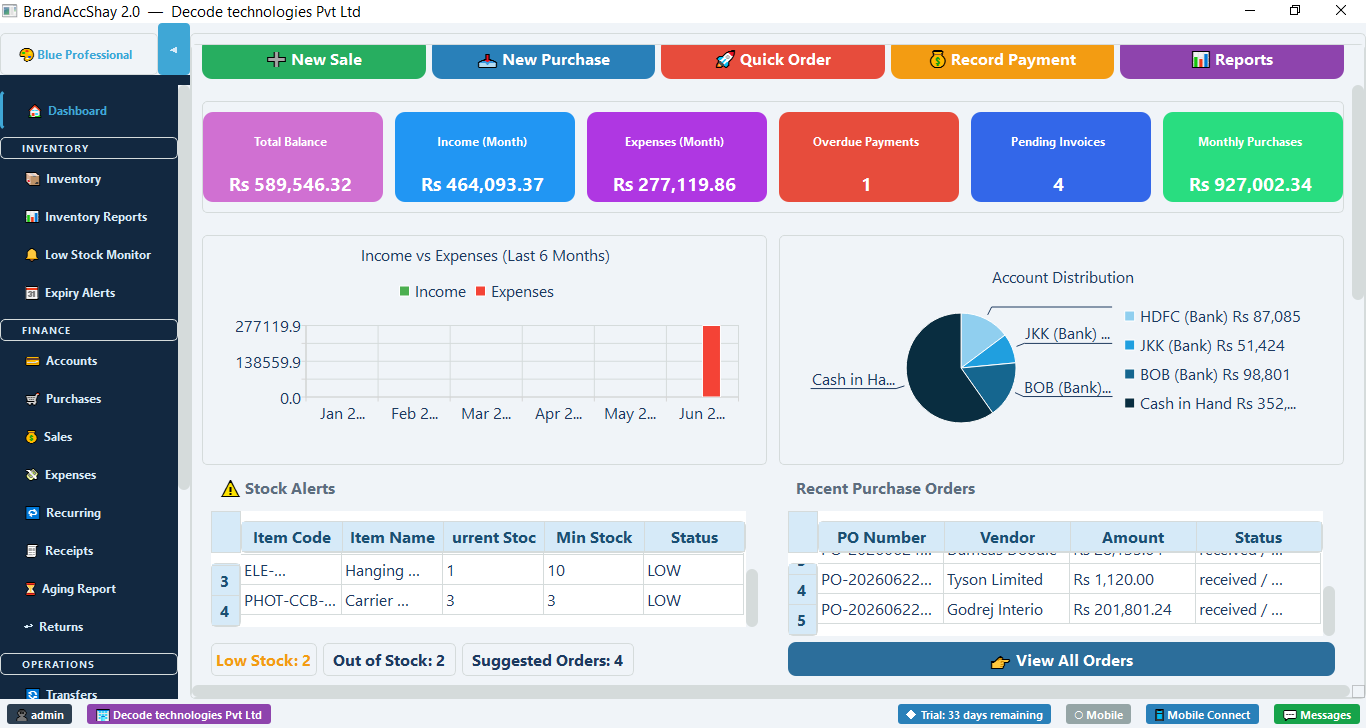Click BOB (Bank) legend color swatch
1366x728 pixels.
click(x=1130, y=375)
